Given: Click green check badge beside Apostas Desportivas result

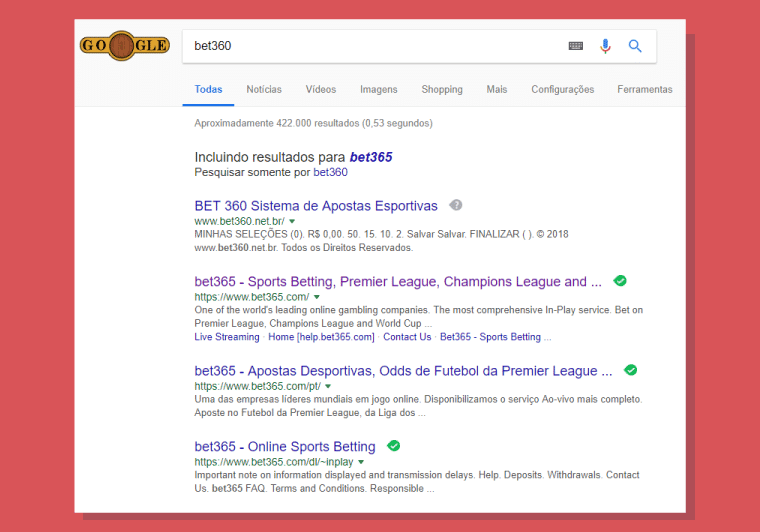Looking at the screenshot, I should coord(631,370).
